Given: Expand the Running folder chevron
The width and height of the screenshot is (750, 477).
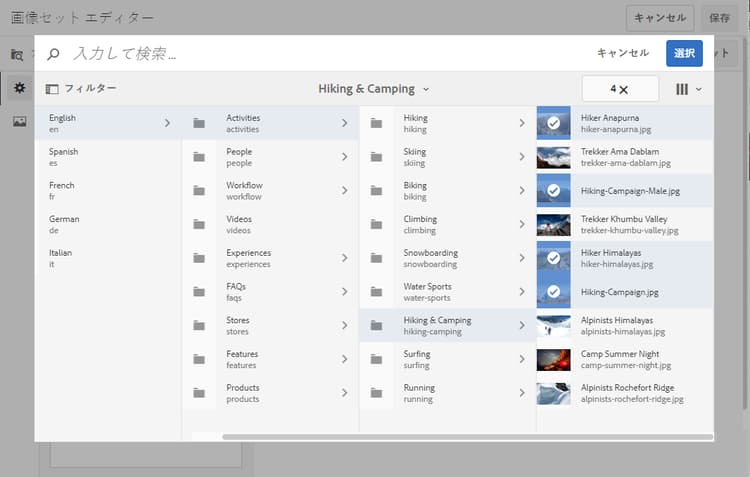Looking at the screenshot, I should point(522,393).
